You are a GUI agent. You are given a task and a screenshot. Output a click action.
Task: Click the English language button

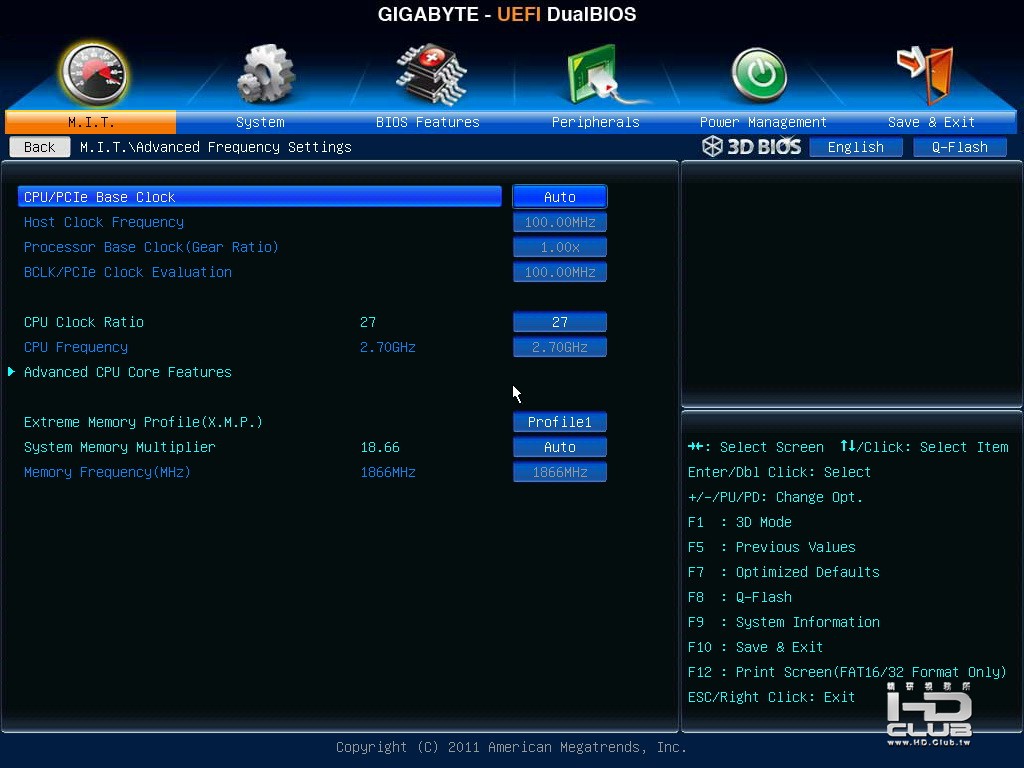856,147
